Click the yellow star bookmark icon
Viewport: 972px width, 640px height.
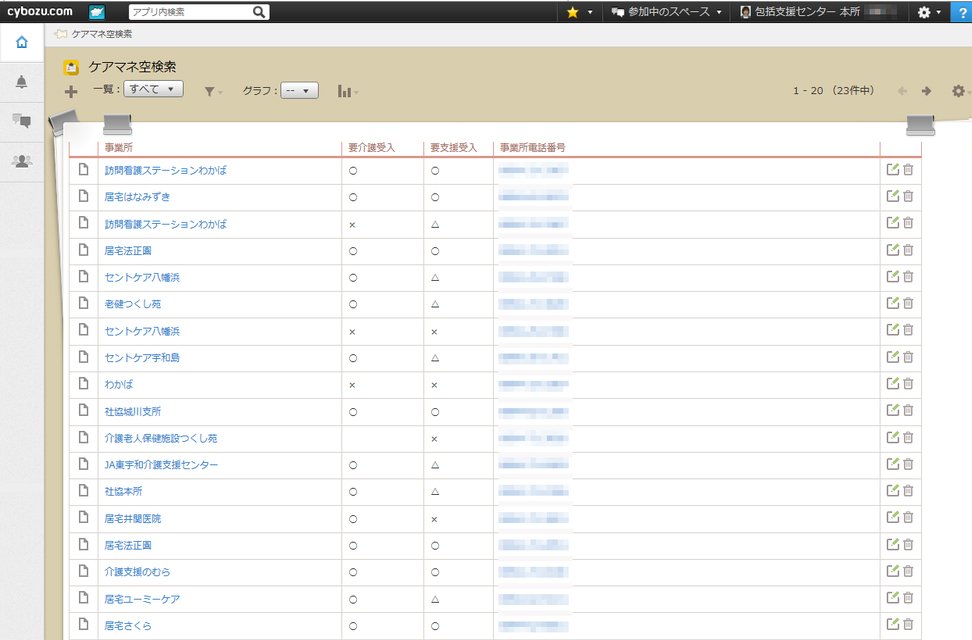coord(573,12)
